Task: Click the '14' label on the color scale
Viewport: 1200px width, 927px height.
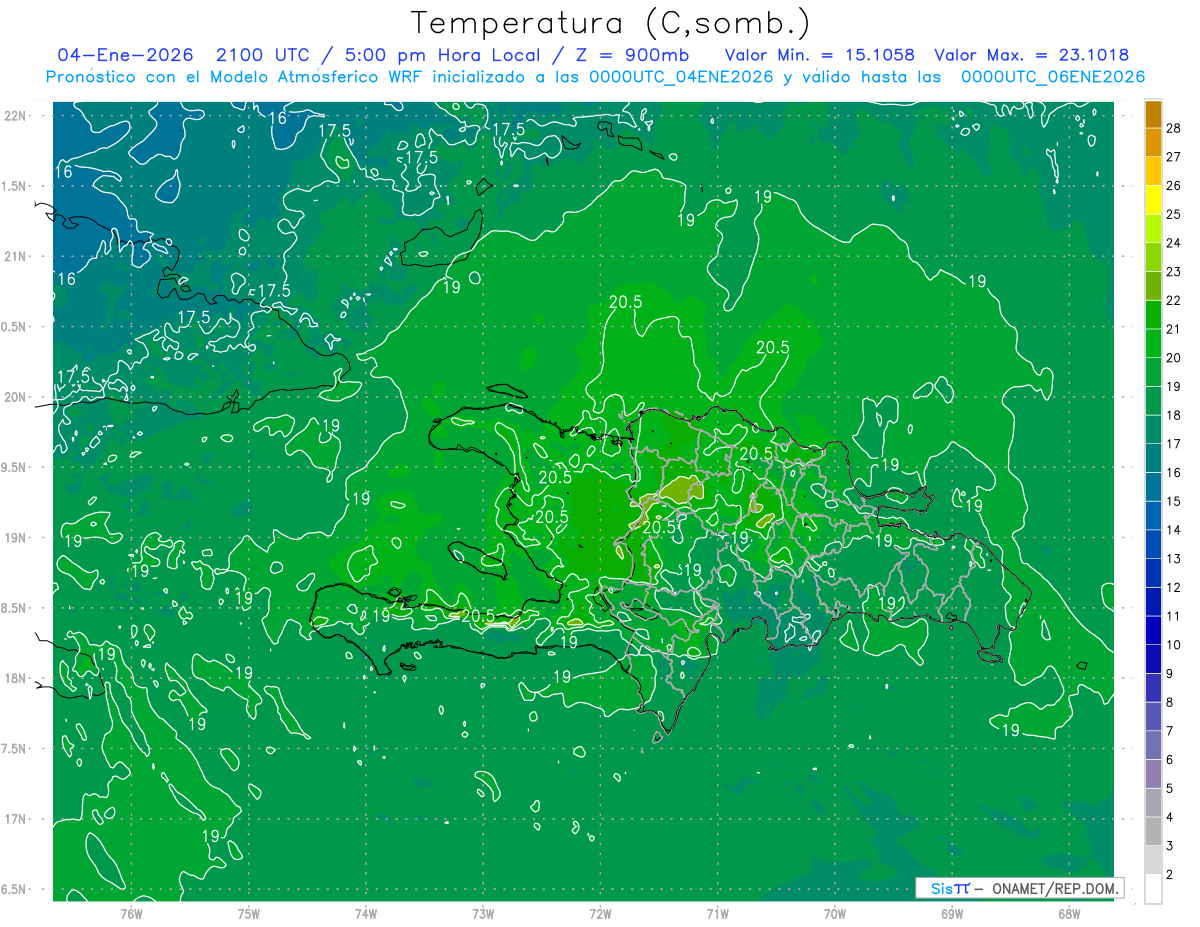Action: (x=1174, y=530)
